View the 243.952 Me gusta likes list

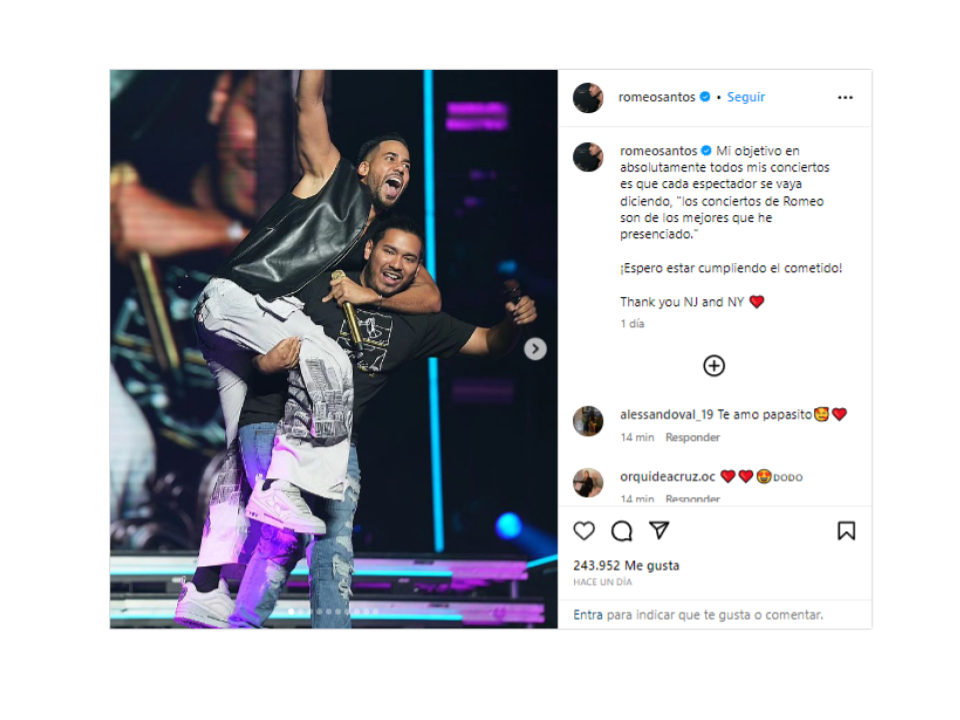coord(626,565)
